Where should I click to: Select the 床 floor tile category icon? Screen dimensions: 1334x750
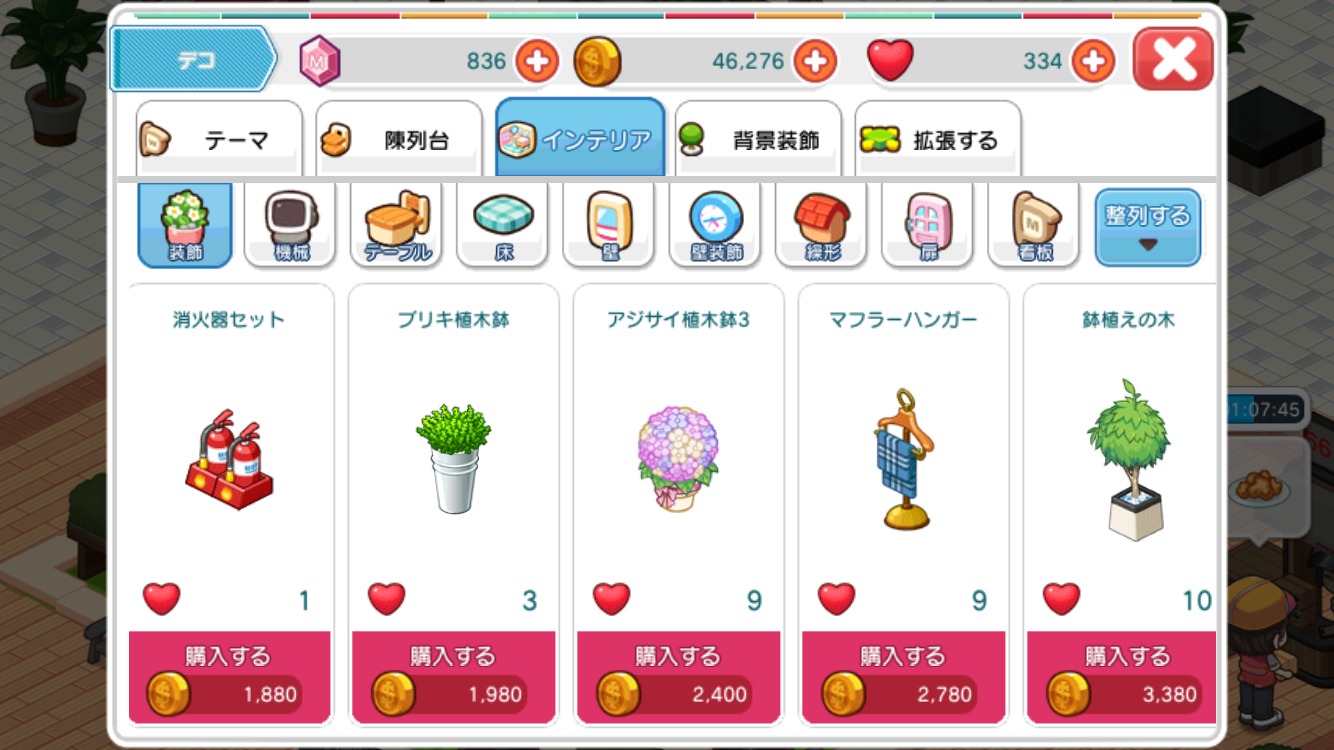point(503,225)
